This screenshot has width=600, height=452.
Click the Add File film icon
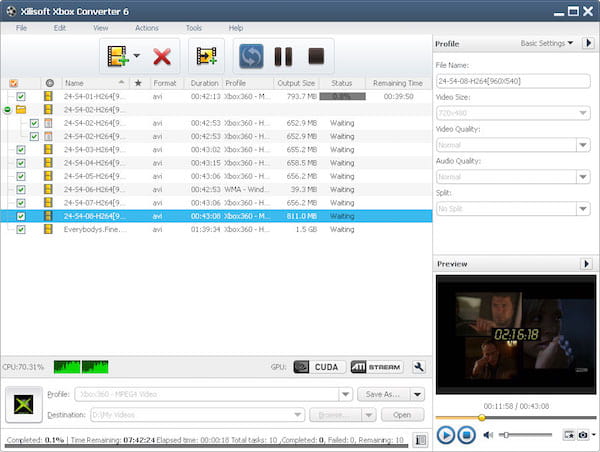click(x=117, y=56)
